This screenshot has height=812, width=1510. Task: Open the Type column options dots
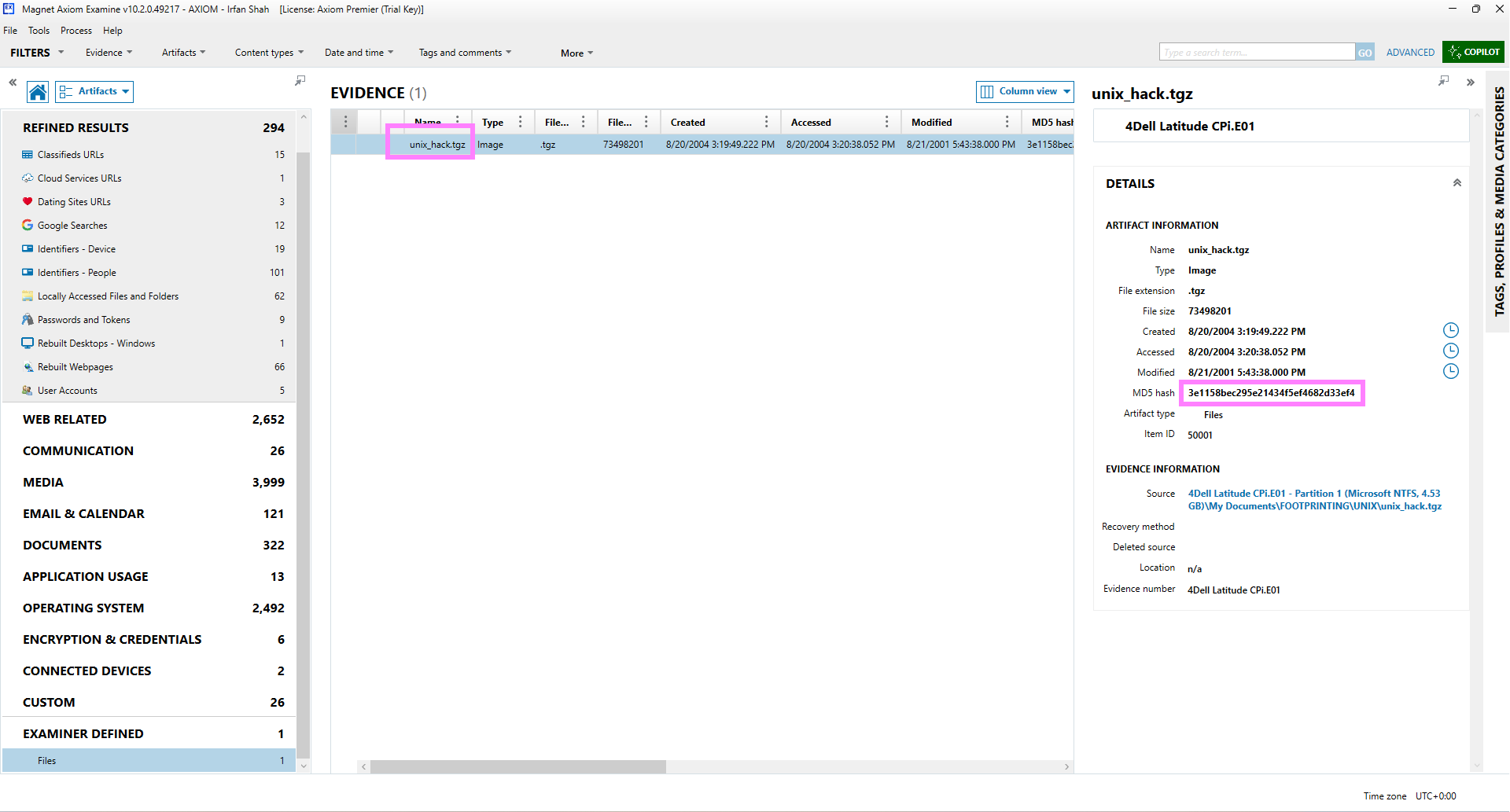click(521, 122)
